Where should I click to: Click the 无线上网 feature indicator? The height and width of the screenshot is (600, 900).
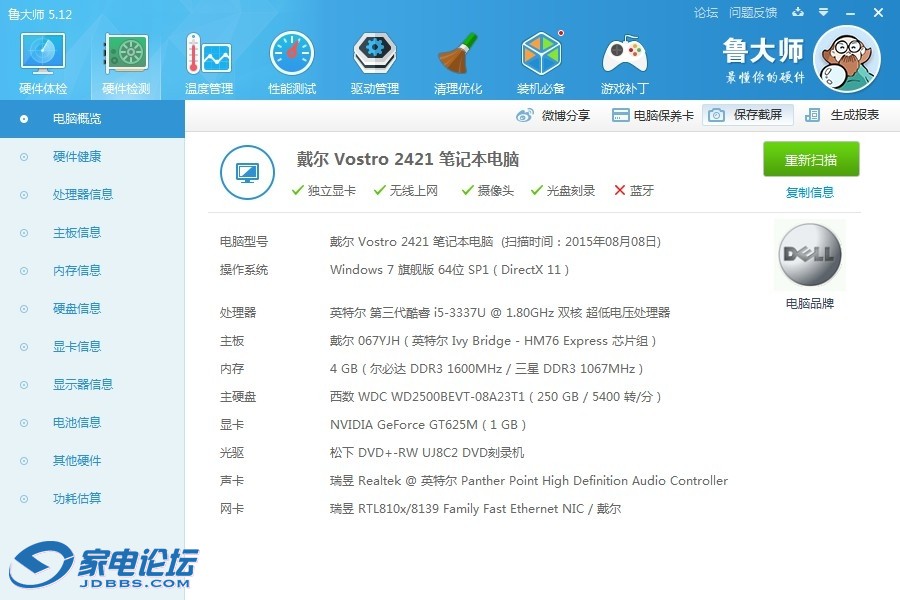coord(406,191)
